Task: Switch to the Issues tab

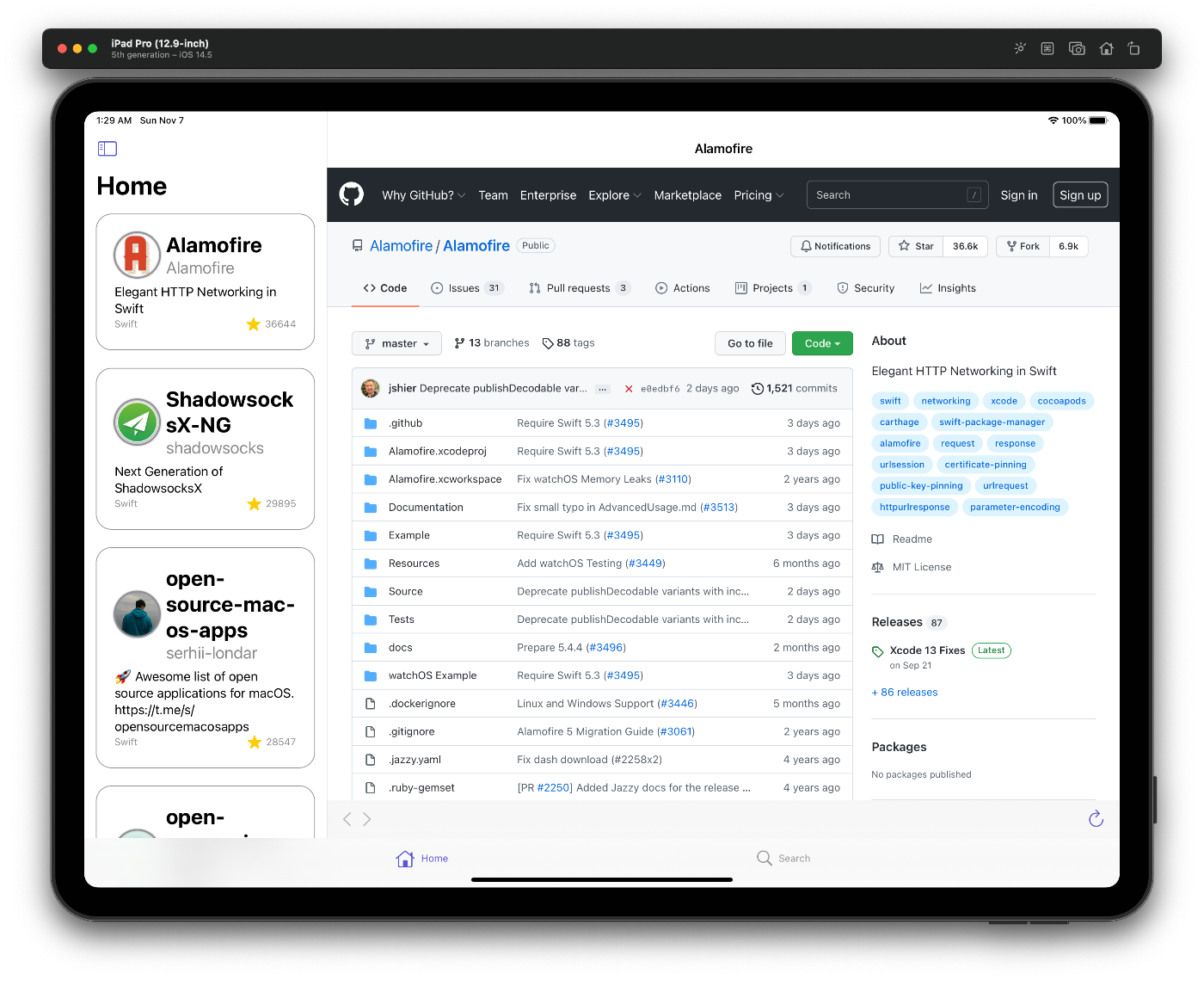Action: pos(467,288)
